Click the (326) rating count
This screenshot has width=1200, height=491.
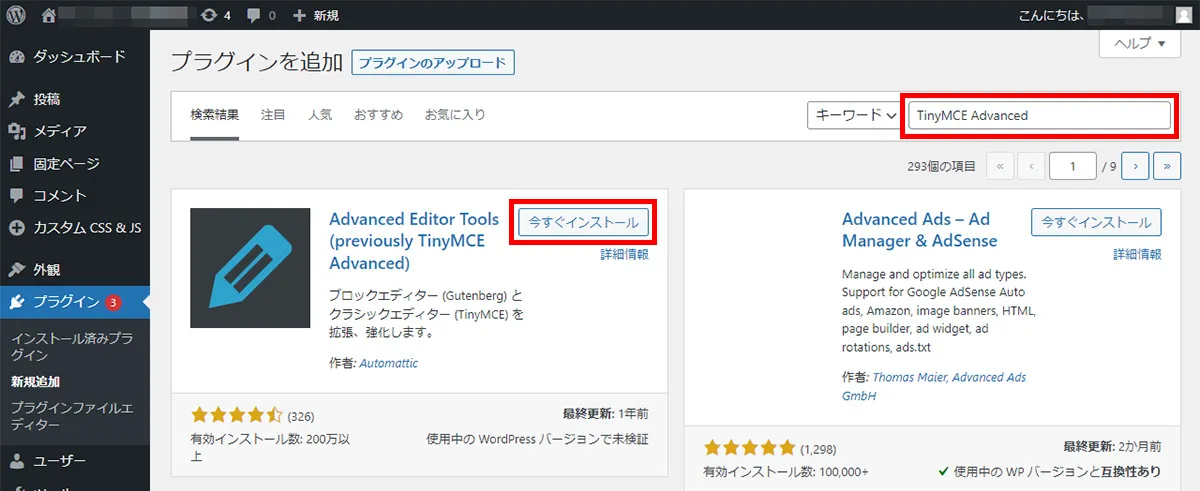pos(301,415)
